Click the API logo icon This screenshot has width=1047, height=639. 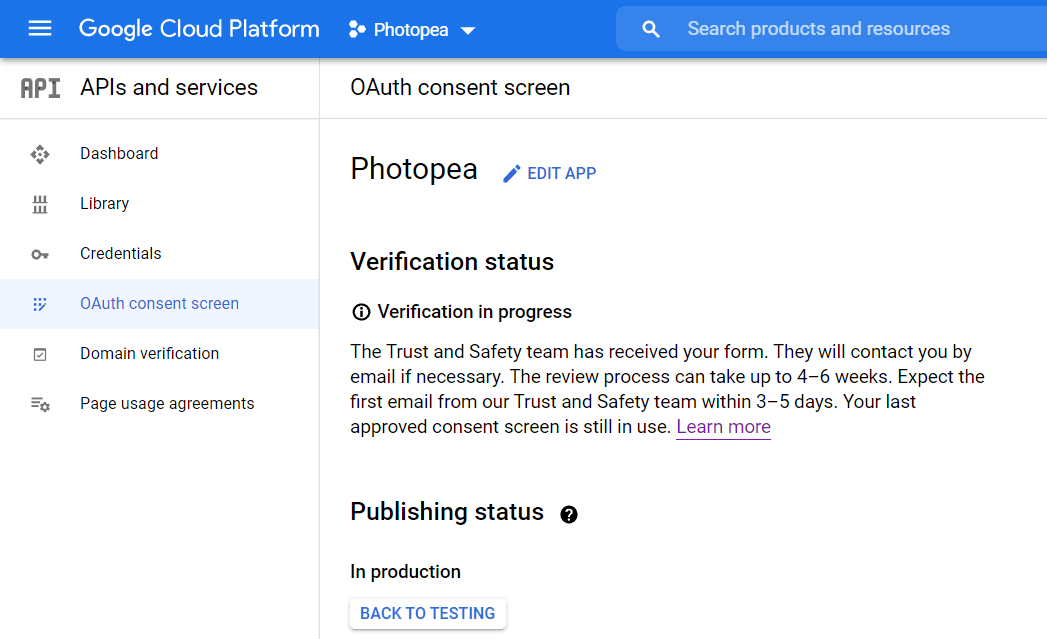point(40,88)
